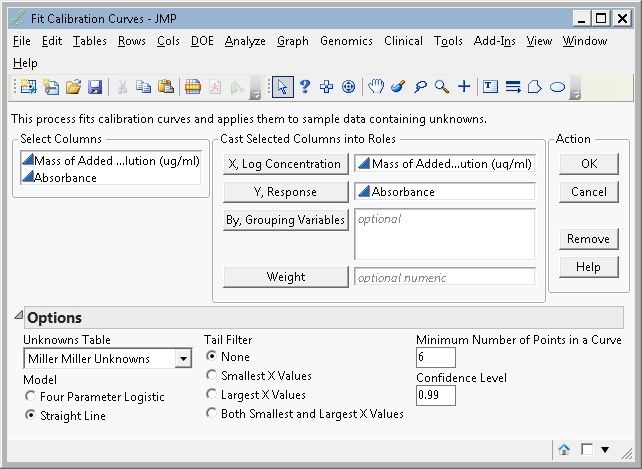The width and height of the screenshot is (642, 469).
Task: Select the Crosshairs plus tool
Action: [464, 86]
